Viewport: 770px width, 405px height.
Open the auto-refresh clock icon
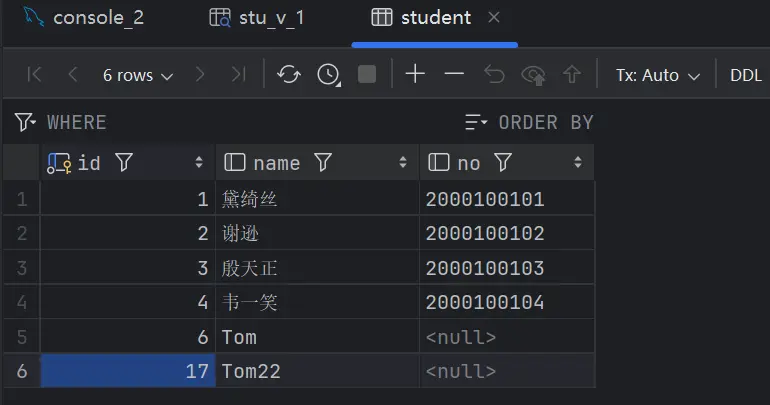(x=328, y=75)
